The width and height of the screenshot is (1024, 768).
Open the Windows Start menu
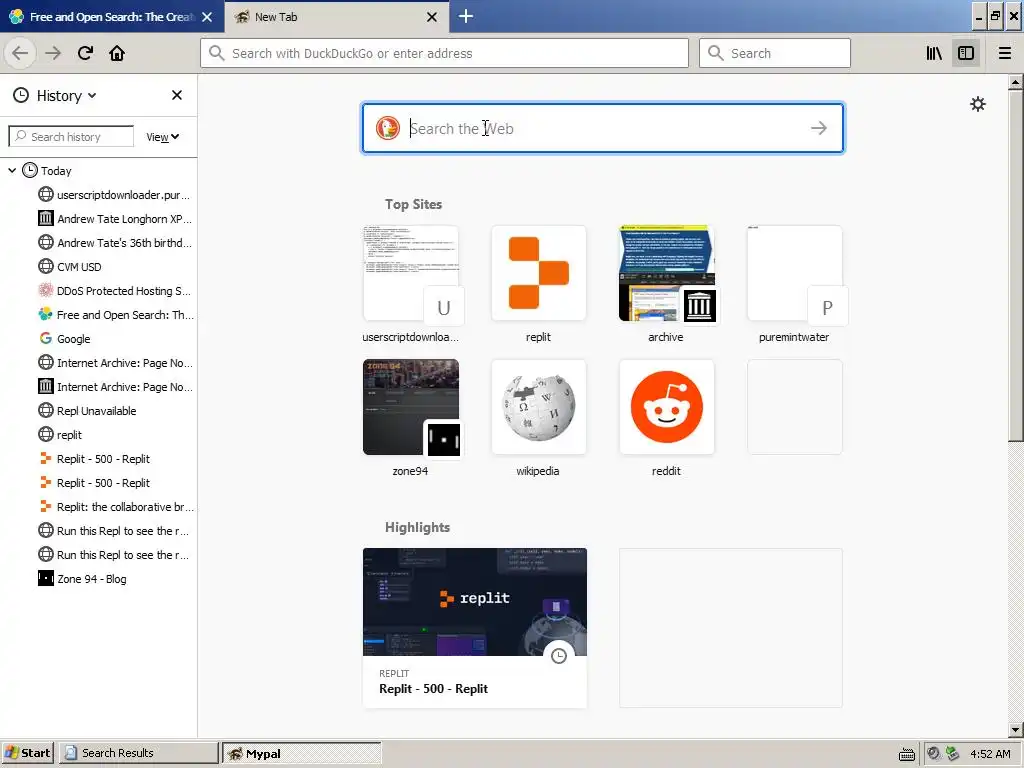[x=28, y=753]
